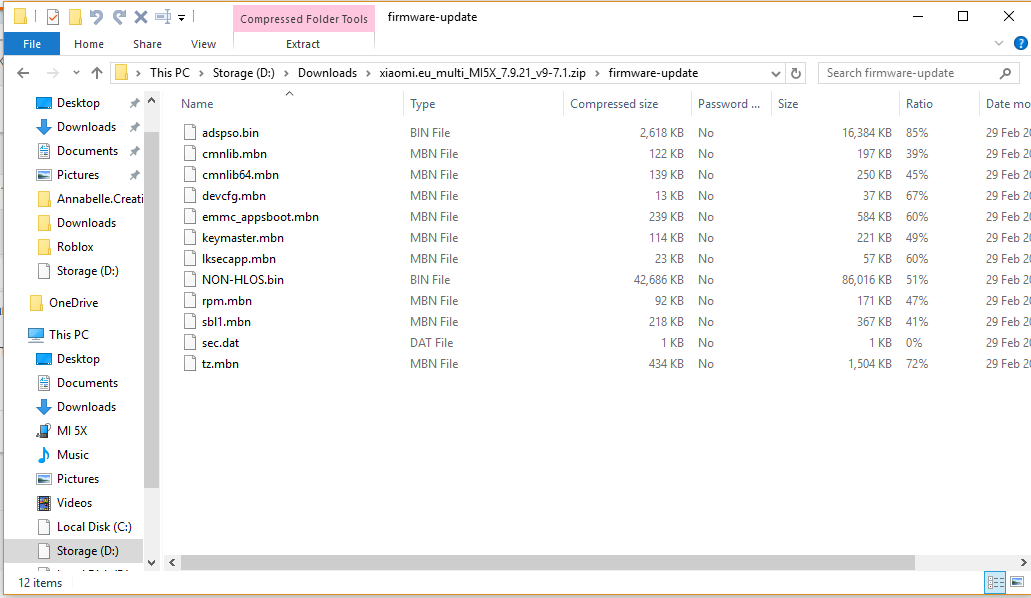
Task: Click Downloads in the address bar path
Action: click(327, 73)
